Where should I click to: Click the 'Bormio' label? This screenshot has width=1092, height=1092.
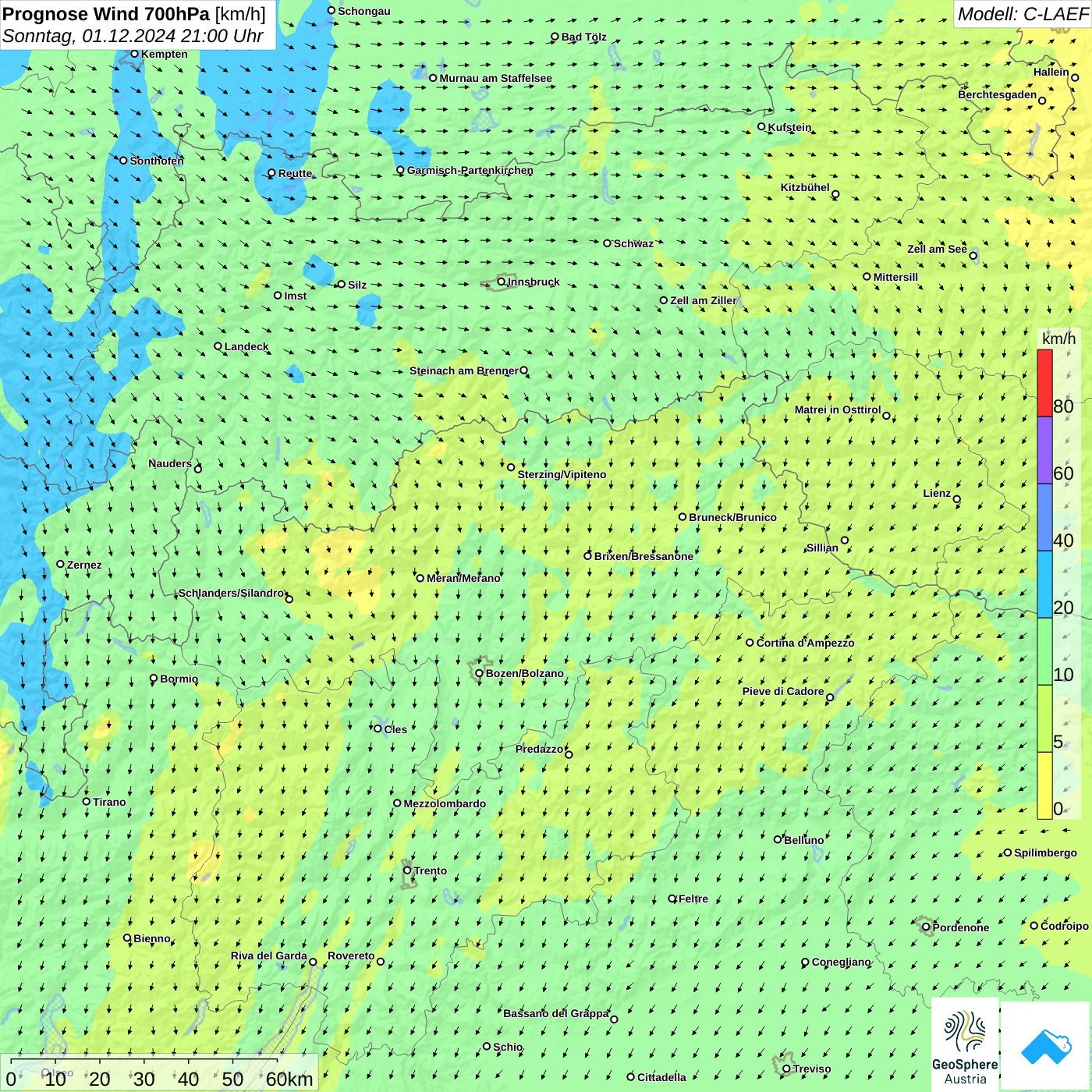[179, 679]
